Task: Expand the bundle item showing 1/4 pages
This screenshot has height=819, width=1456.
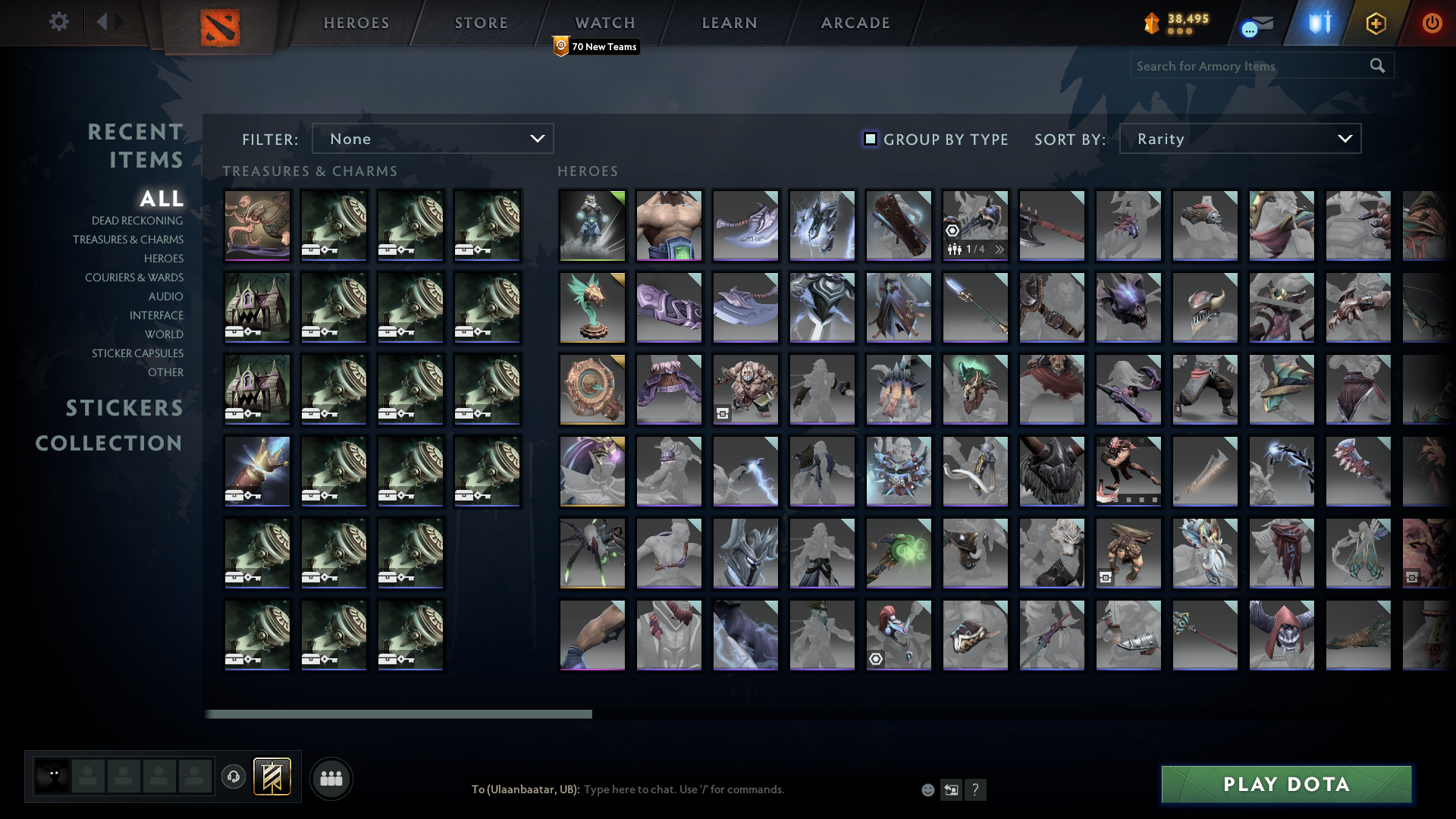Action: coord(999,247)
